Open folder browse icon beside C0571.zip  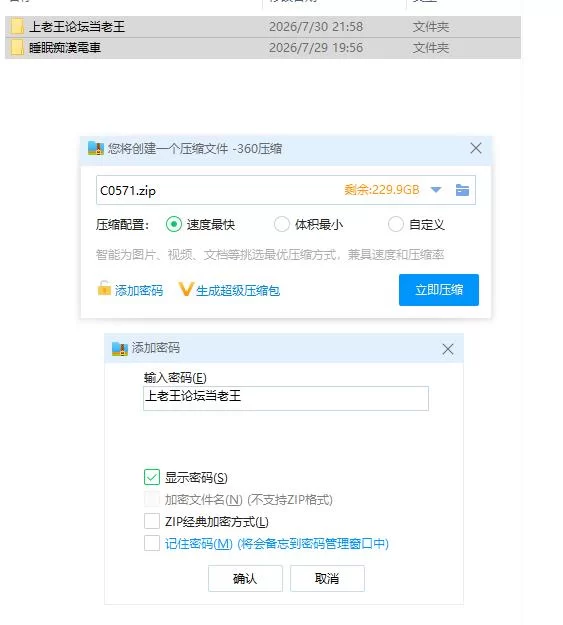pos(462,190)
